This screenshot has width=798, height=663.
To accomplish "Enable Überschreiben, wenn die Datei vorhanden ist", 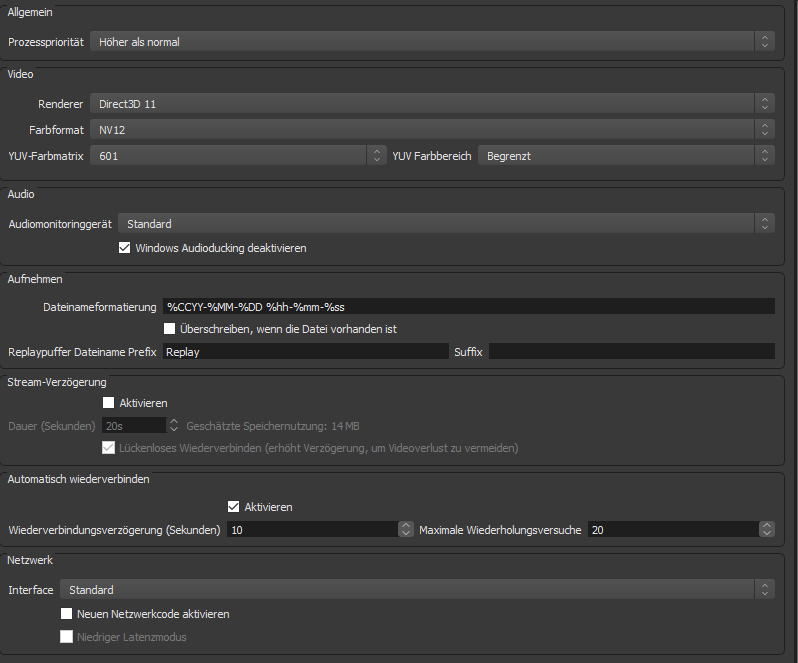I will click(x=169, y=329).
